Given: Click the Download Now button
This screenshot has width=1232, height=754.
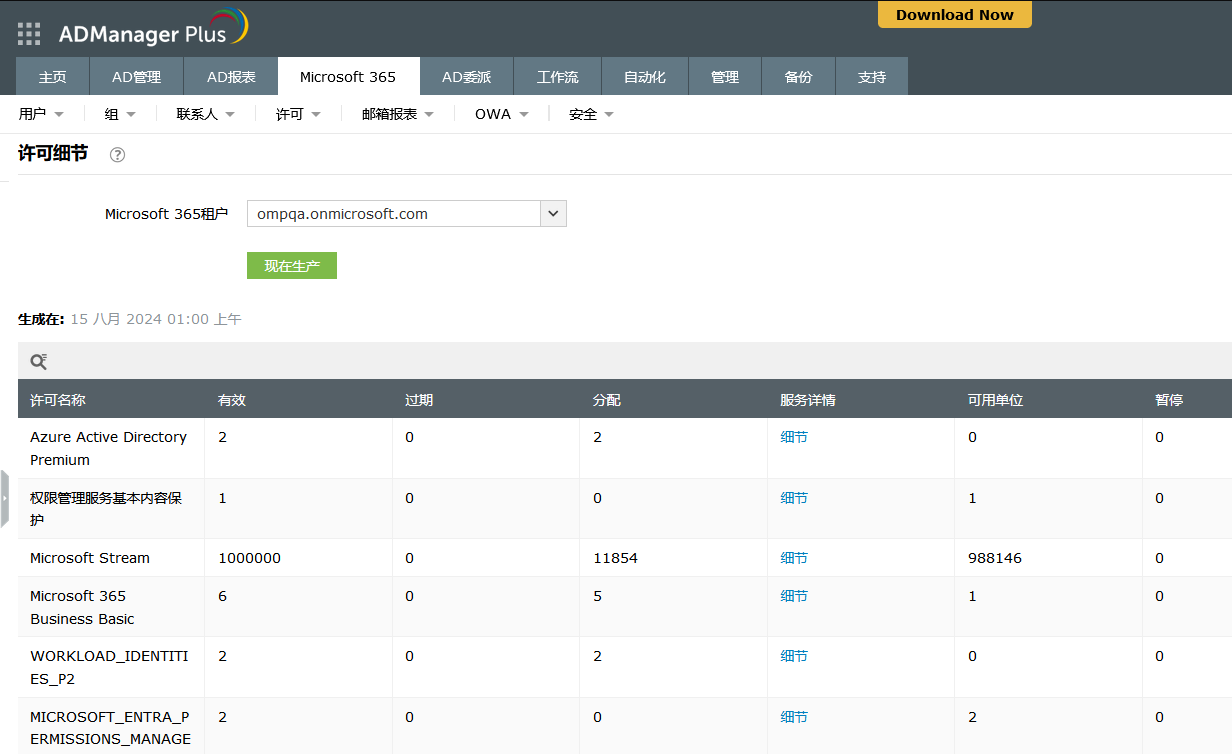Looking at the screenshot, I should tap(954, 15).
